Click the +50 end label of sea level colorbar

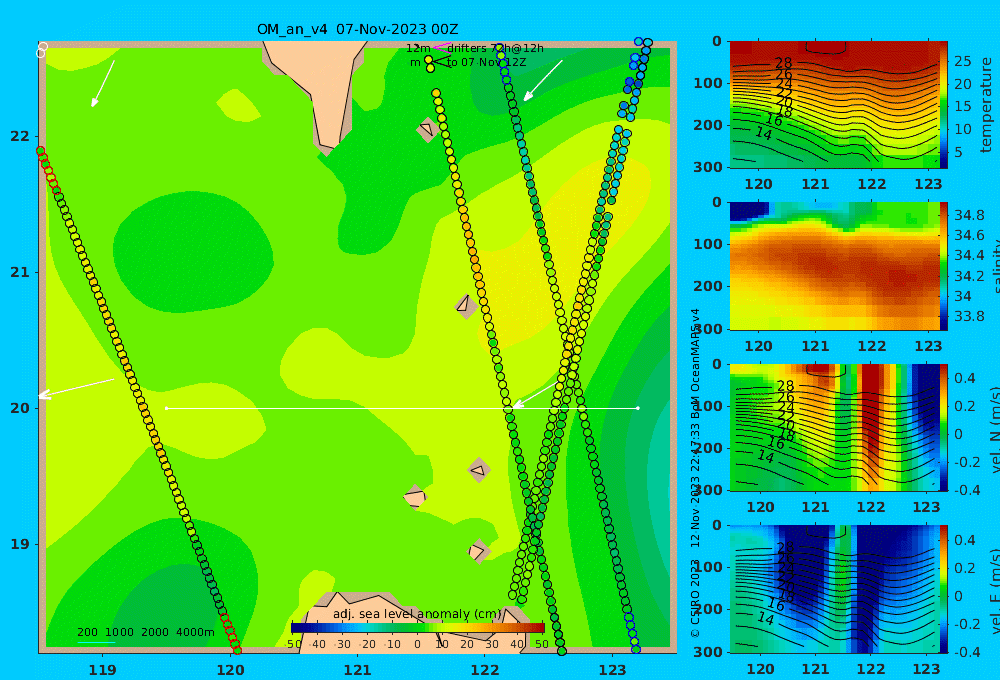(541, 644)
